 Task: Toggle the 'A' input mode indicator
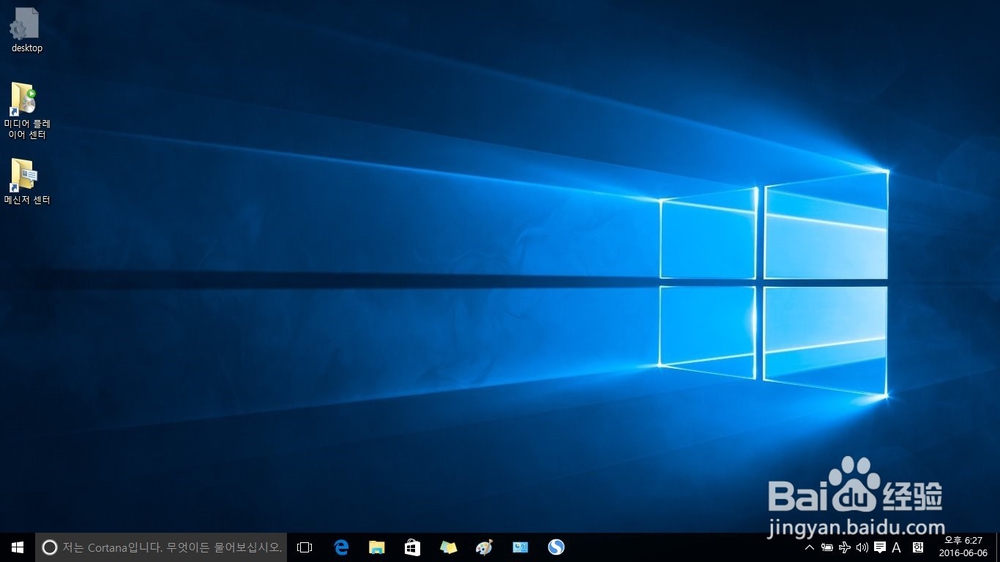click(x=897, y=547)
